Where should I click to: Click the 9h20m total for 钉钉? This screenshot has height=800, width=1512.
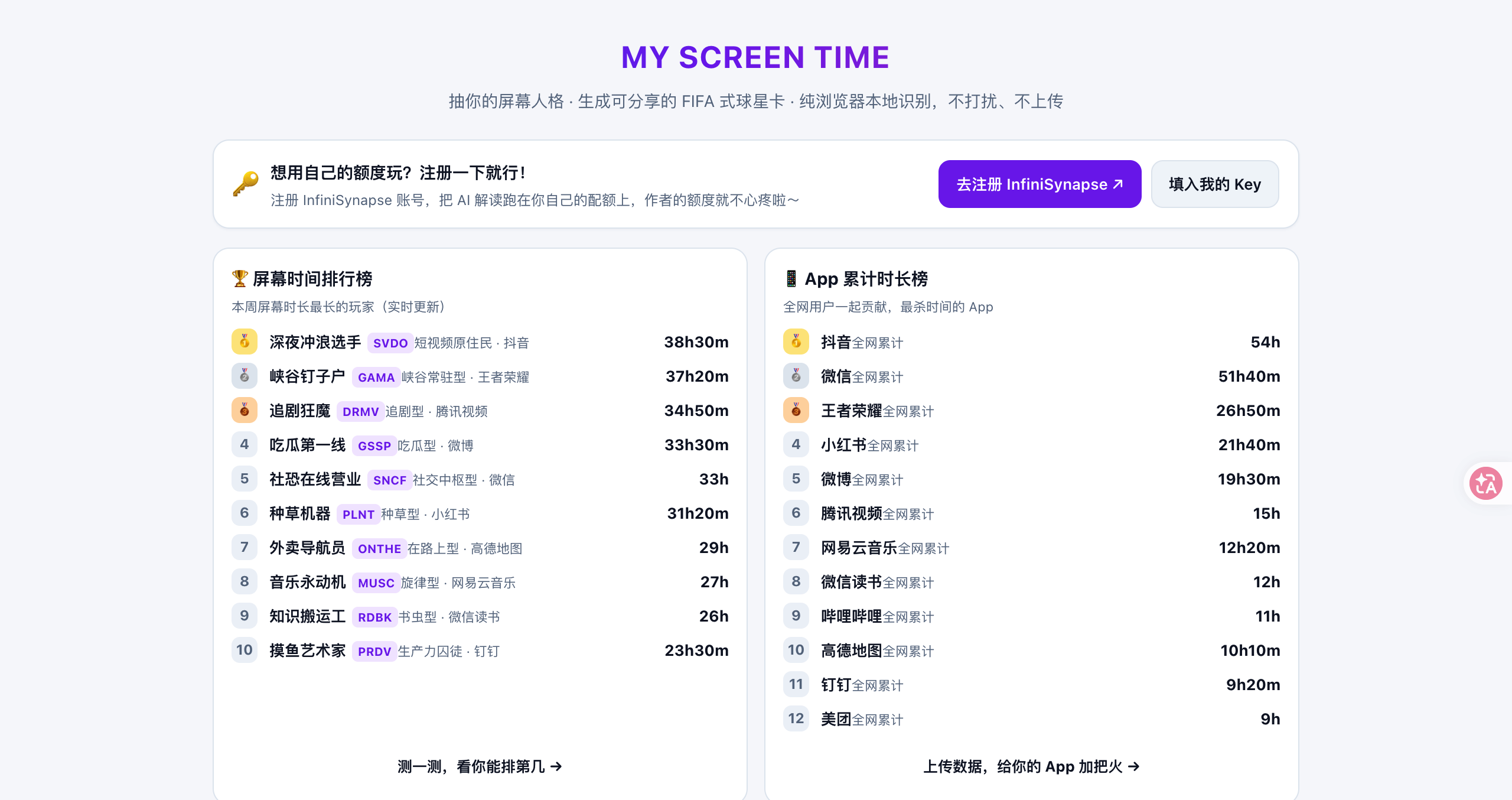(x=1253, y=685)
